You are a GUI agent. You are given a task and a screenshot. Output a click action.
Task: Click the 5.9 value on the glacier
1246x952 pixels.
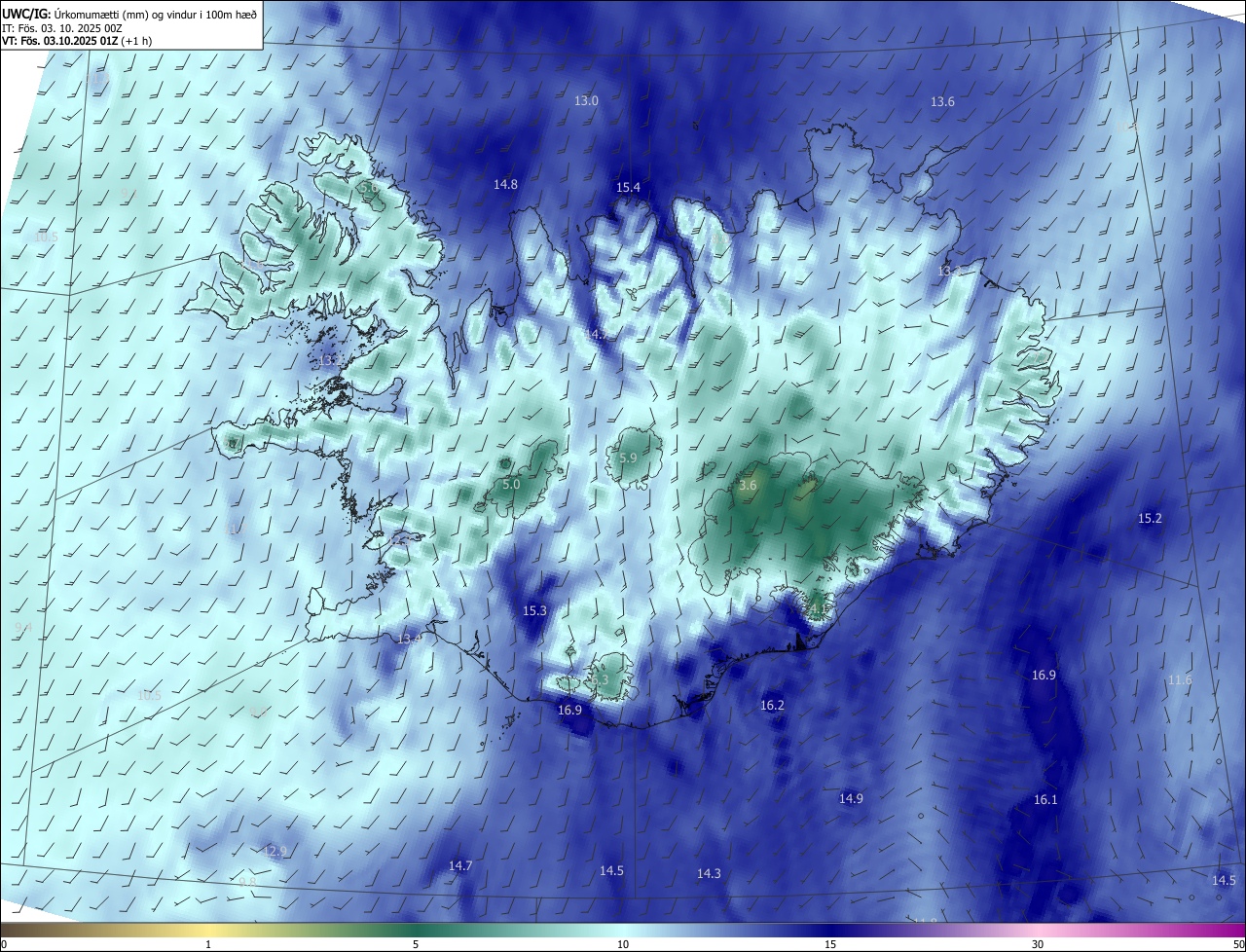[x=628, y=458]
